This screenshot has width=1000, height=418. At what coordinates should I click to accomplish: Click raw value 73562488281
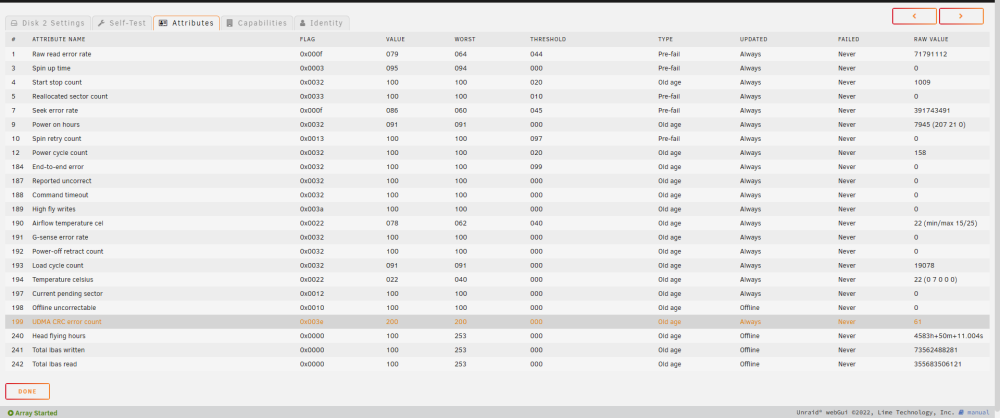point(934,350)
